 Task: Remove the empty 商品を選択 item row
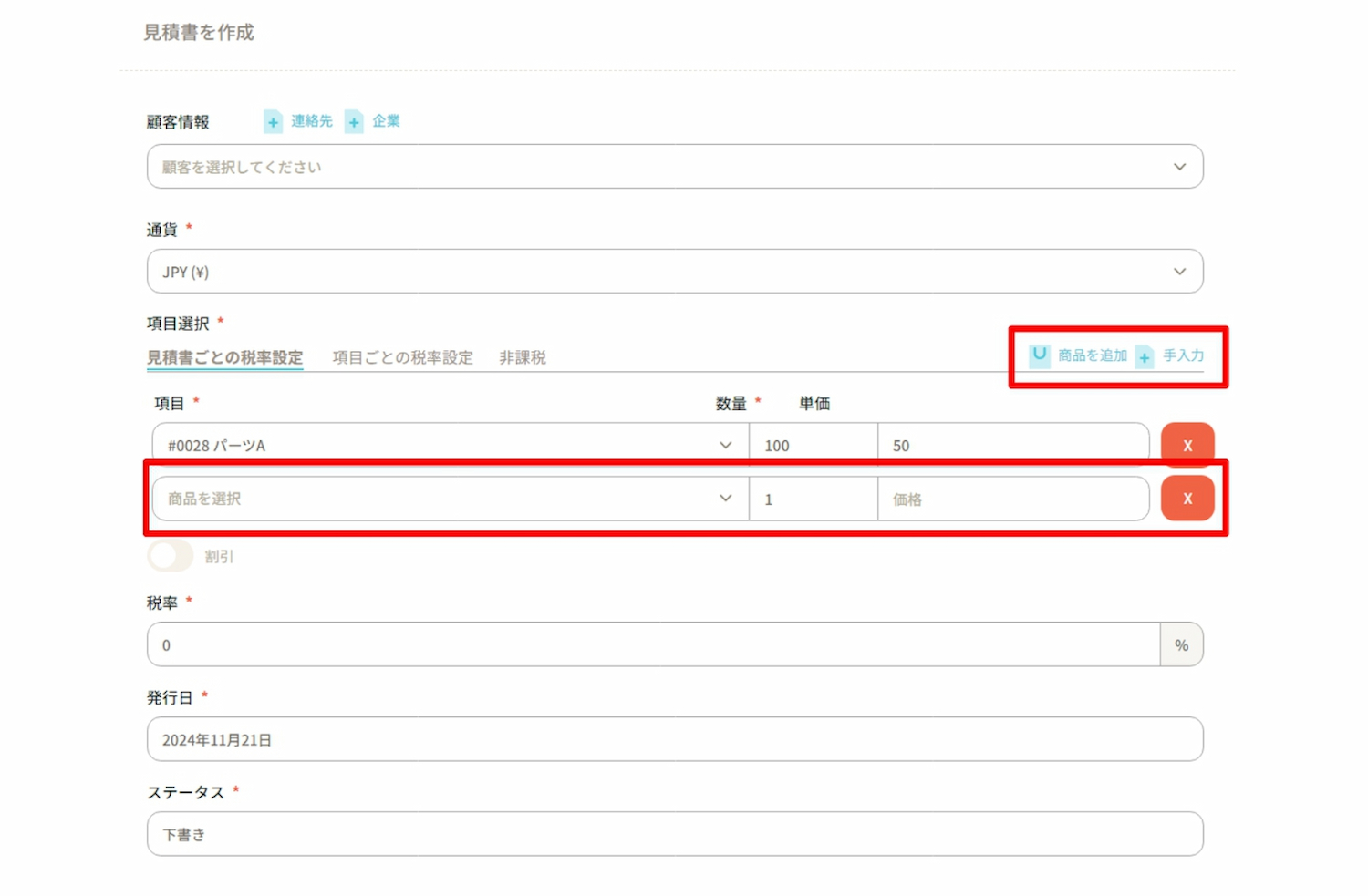tap(1187, 499)
